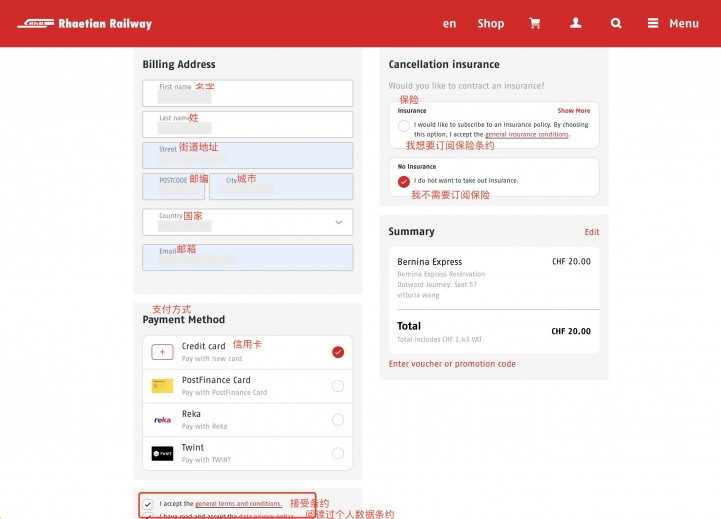Open general insurance conditions link
This screenshot has width=721, height=519.
527,135
